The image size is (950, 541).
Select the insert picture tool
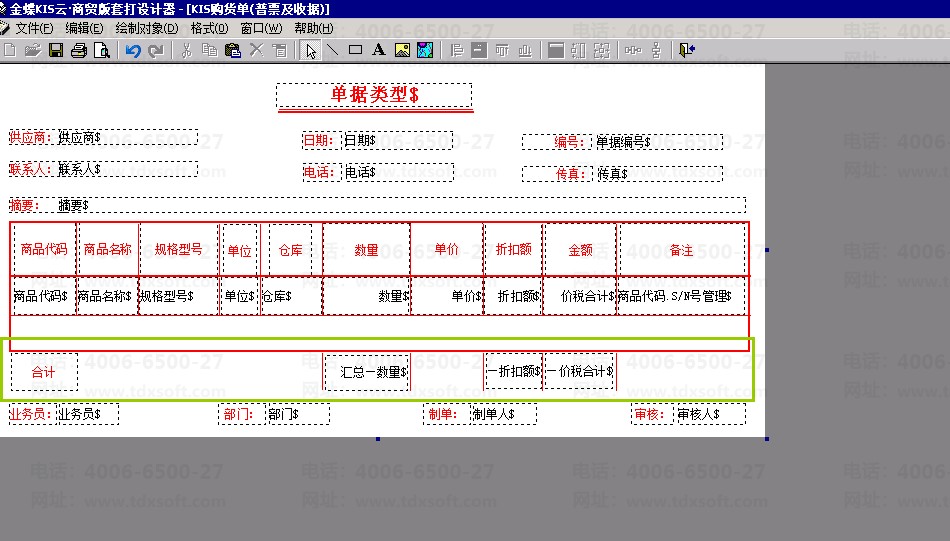pos(402,50)
